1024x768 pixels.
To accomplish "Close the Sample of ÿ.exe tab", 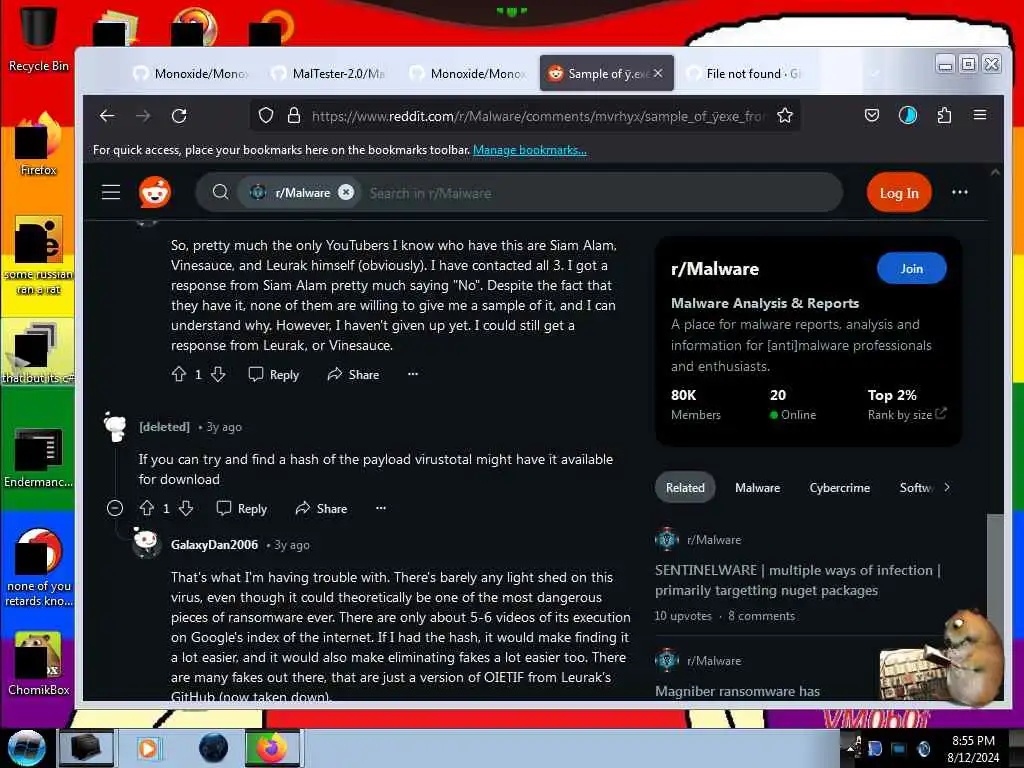I will (658, 73).
